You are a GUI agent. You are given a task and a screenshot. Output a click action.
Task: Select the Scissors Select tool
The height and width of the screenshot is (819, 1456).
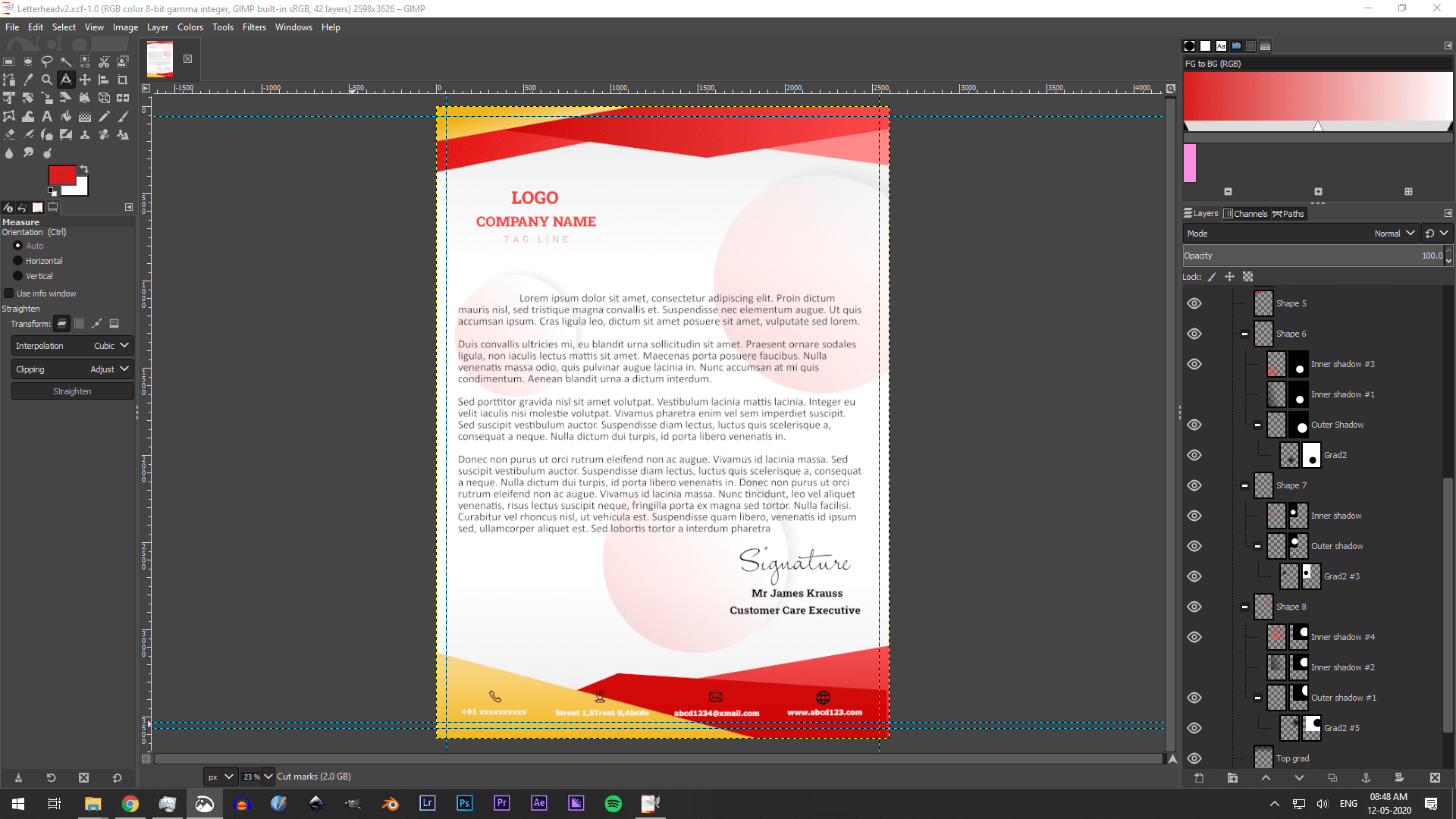[103, 62]
